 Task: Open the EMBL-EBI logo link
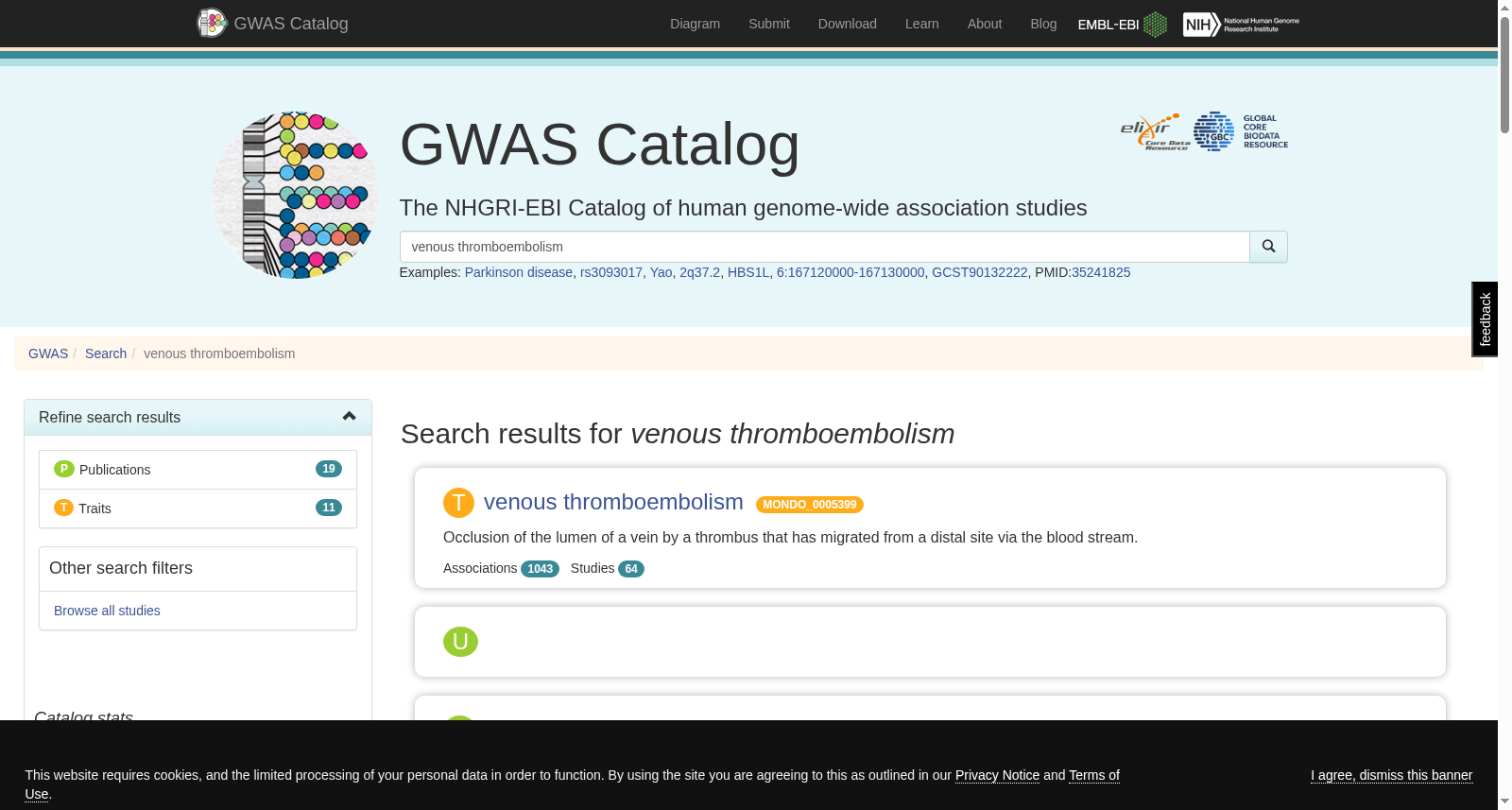(1123, 25)
